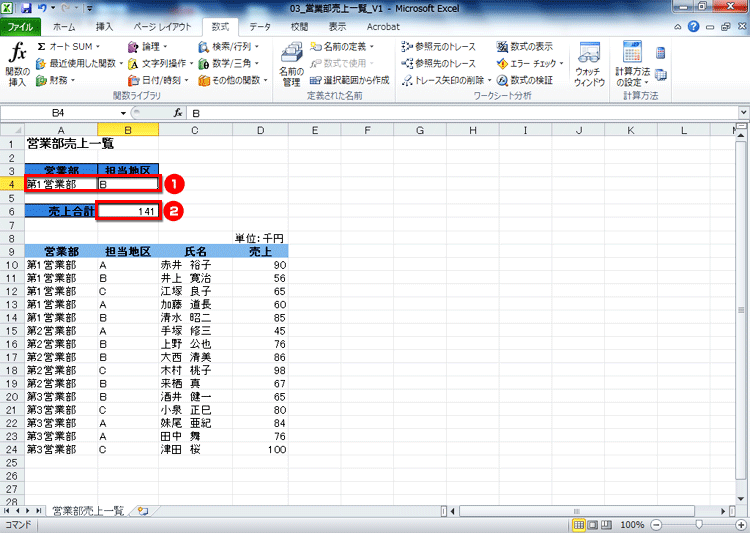
Task: Click the zoom out minus button
Action: coord(657,525)
